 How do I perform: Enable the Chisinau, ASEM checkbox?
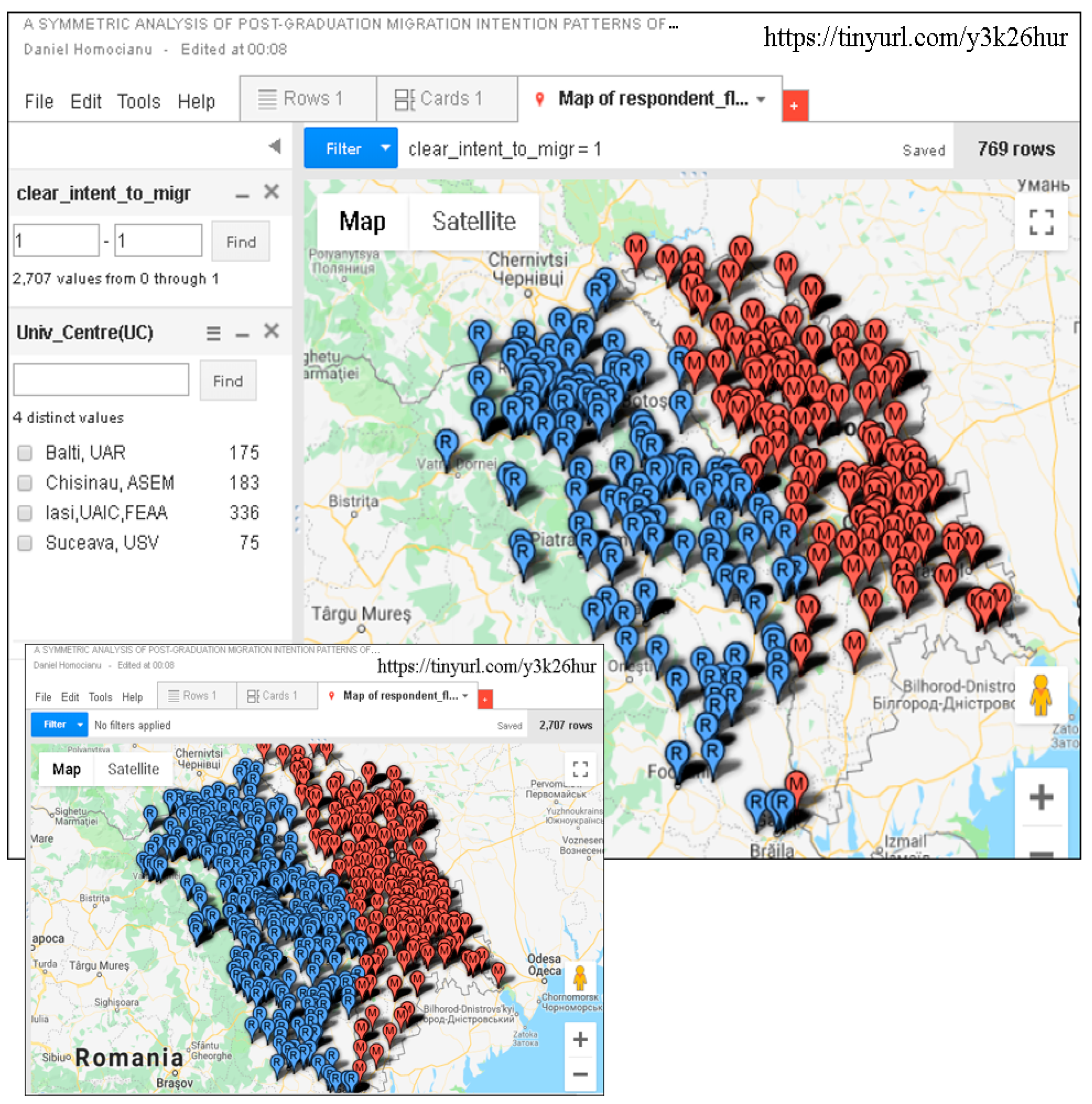[24, 483]
